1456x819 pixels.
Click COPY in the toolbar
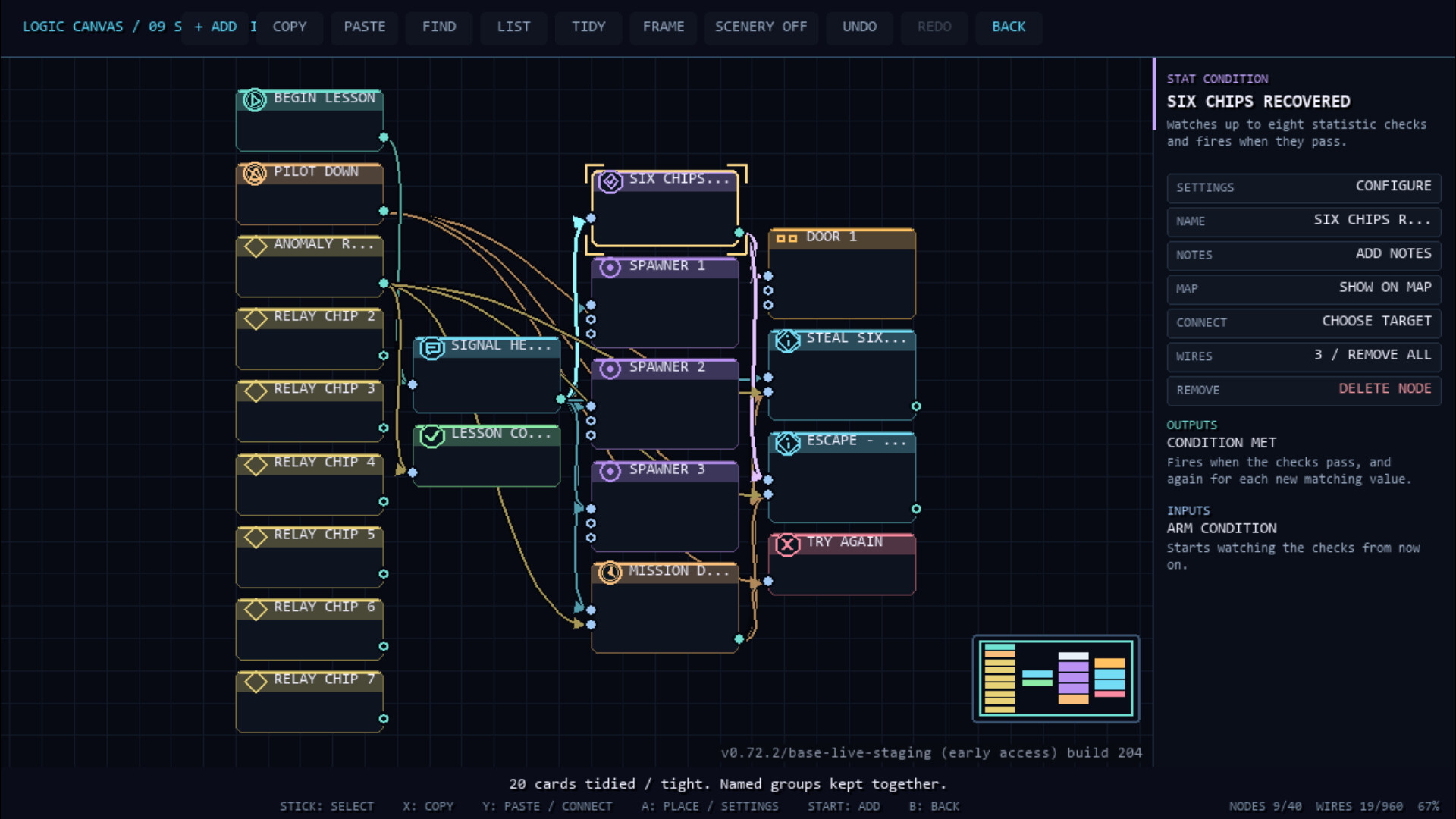tap(290, 27)
